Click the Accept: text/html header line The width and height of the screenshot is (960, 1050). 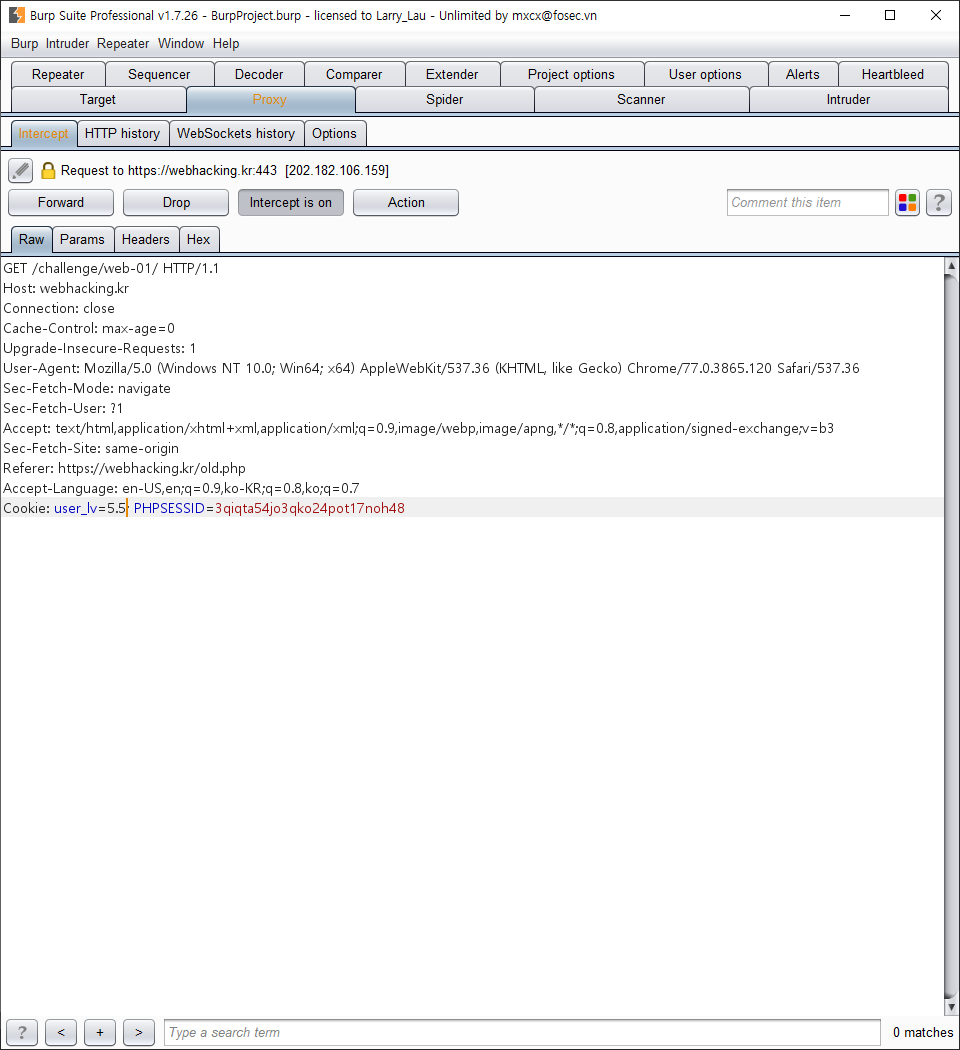tap(418, 429)
